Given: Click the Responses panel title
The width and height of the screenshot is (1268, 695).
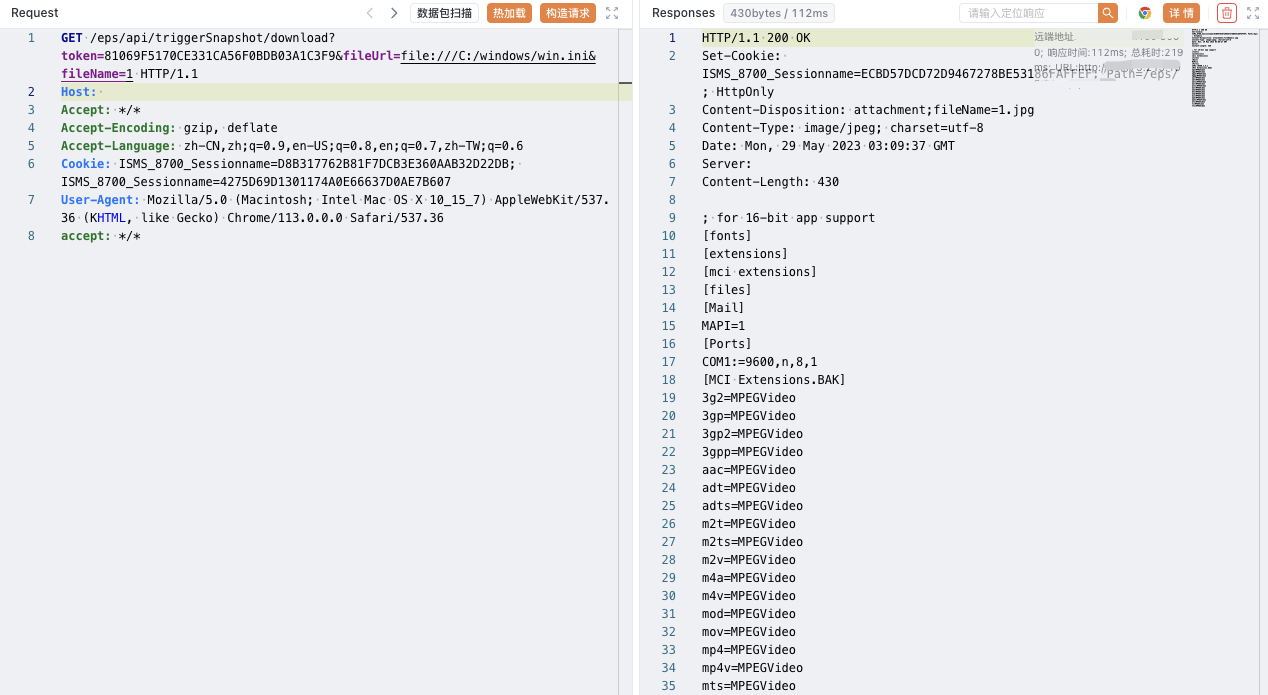Looking at the screenshot, I should tap(683, 13).
